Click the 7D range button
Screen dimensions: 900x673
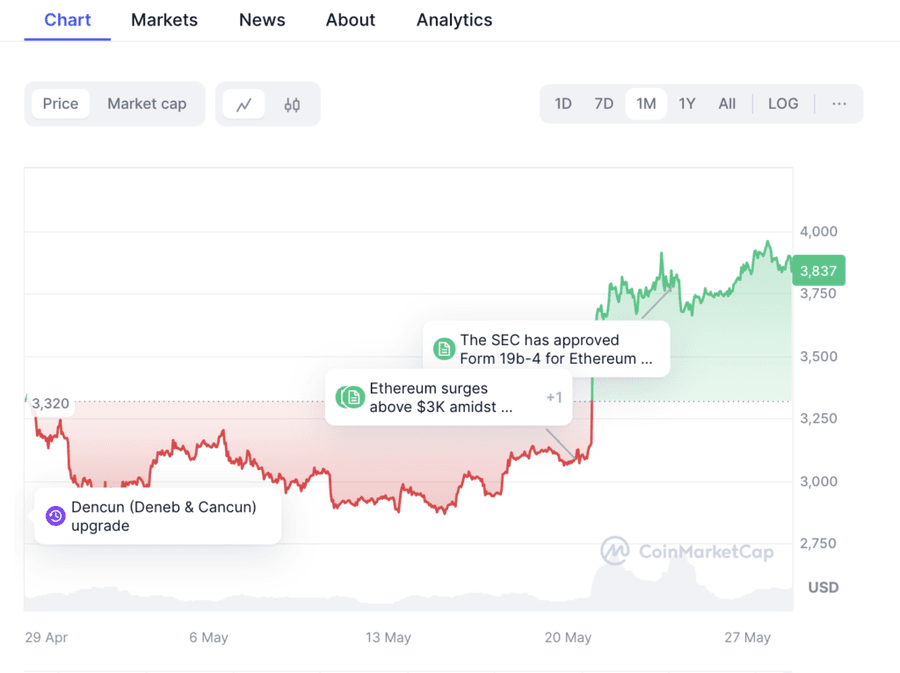[x=603, y=103]
